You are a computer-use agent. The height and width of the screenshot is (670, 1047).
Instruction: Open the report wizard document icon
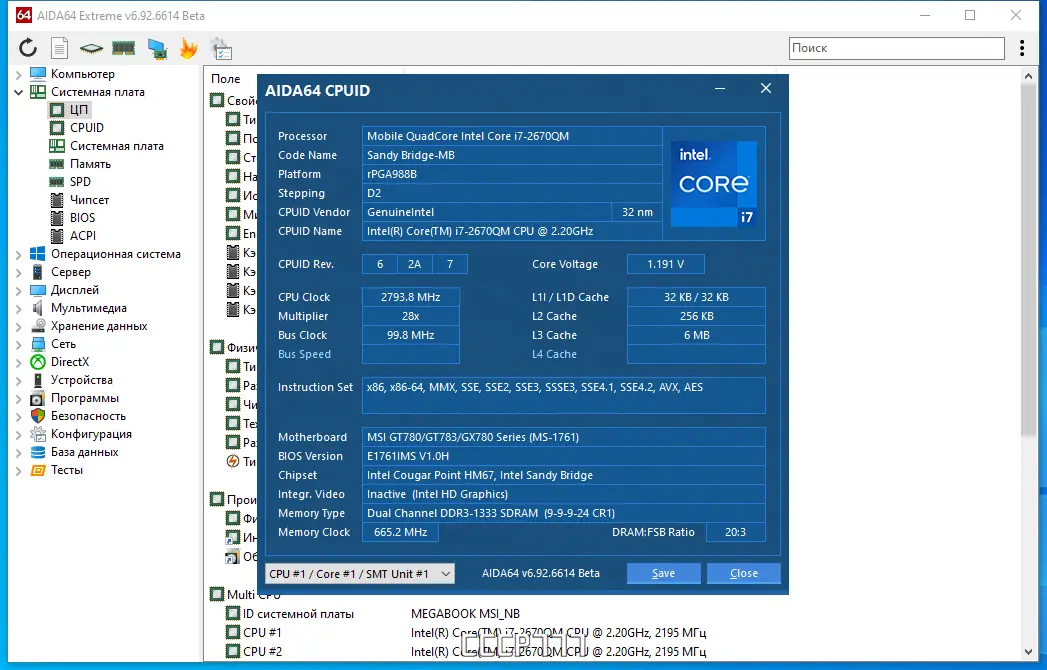point(58,47)
